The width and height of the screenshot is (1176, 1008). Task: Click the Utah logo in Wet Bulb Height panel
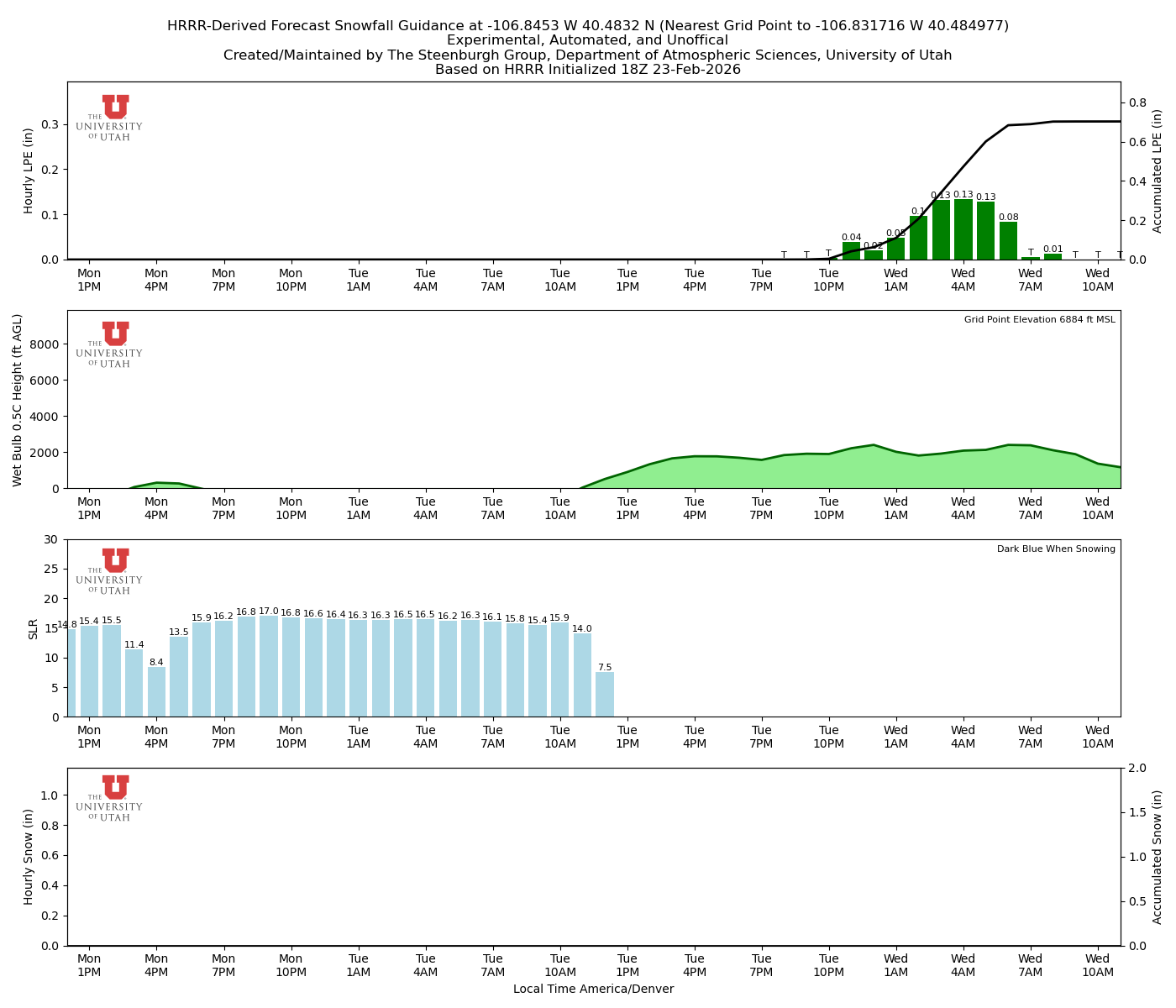point(110,344)
